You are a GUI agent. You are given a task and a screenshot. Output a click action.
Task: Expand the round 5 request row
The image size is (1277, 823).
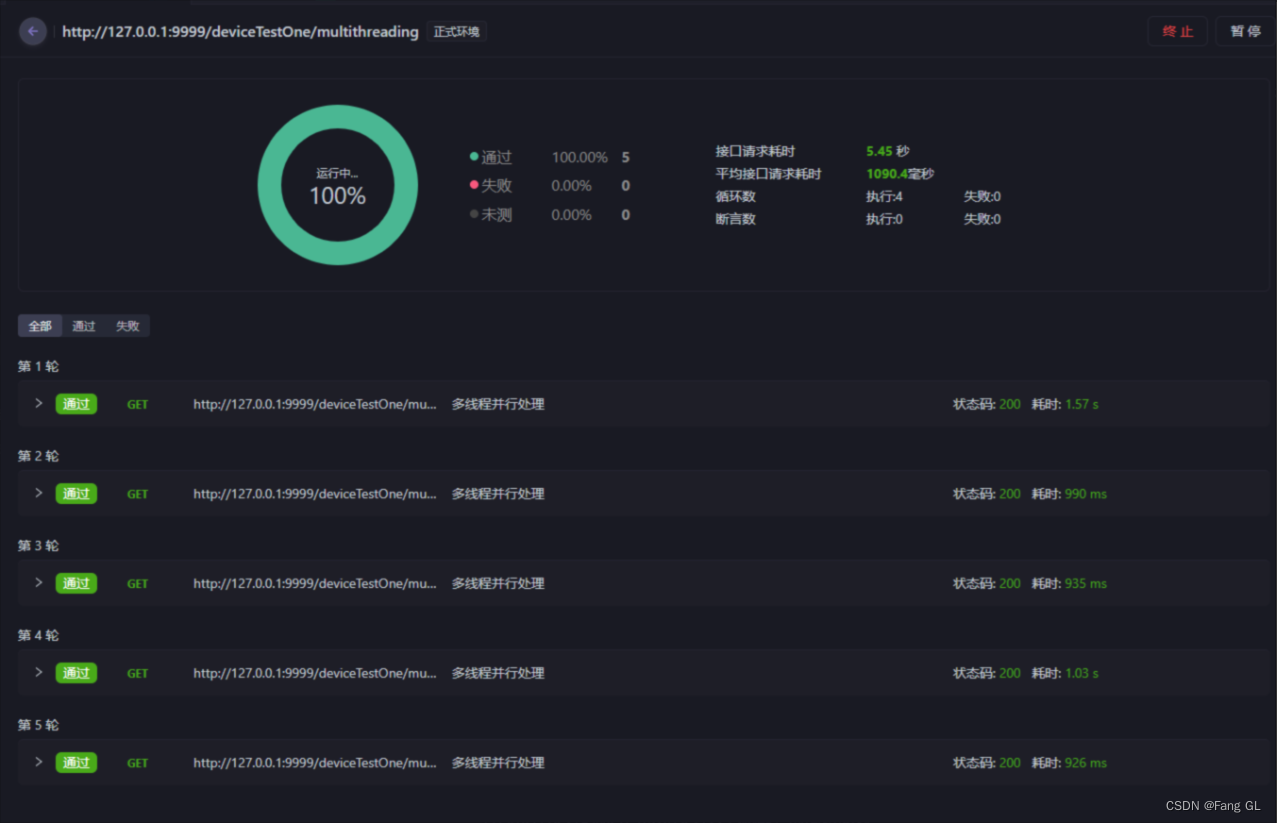coord(39,762)
